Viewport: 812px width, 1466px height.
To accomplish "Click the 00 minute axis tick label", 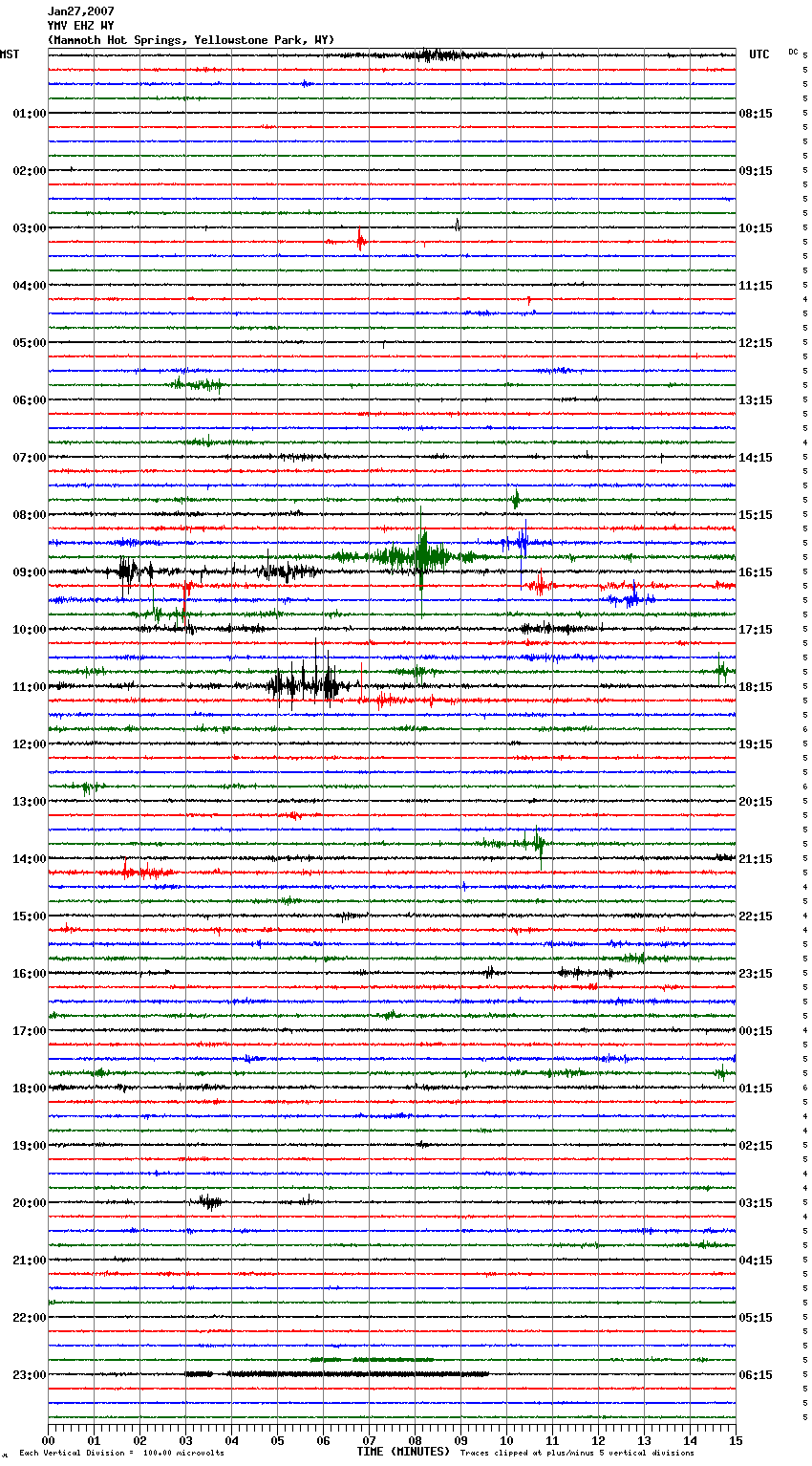I will pyautogui.click(x=48, y=1440).
